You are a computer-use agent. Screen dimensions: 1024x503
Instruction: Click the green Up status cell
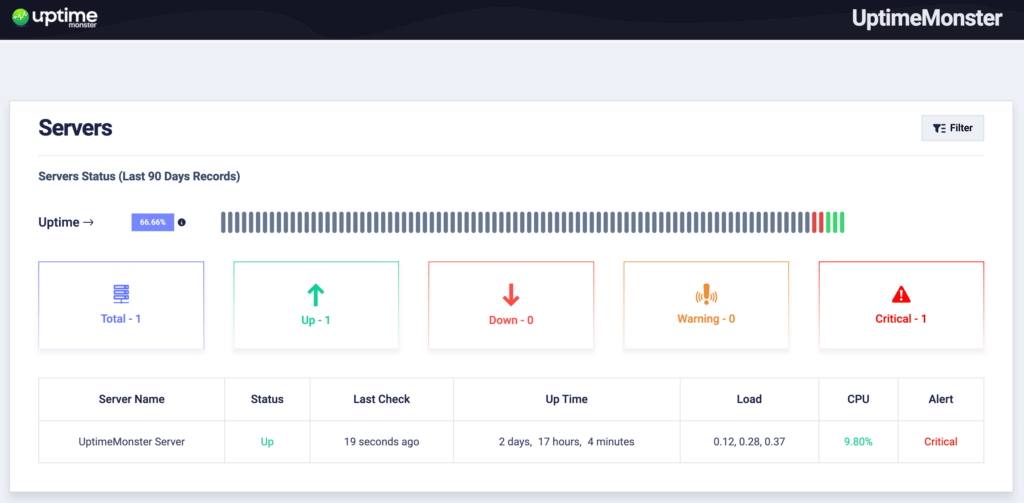click(267, 442)
